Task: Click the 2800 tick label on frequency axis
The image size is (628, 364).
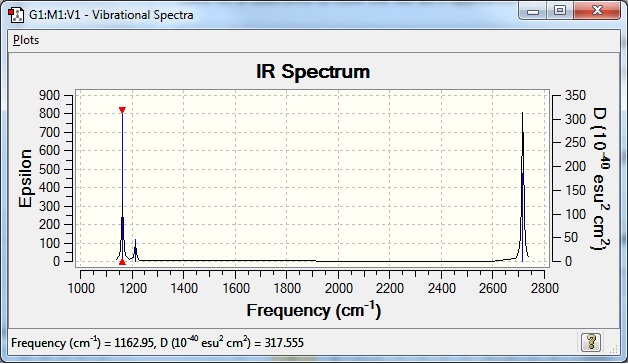Action: click(x=544, y=288)
